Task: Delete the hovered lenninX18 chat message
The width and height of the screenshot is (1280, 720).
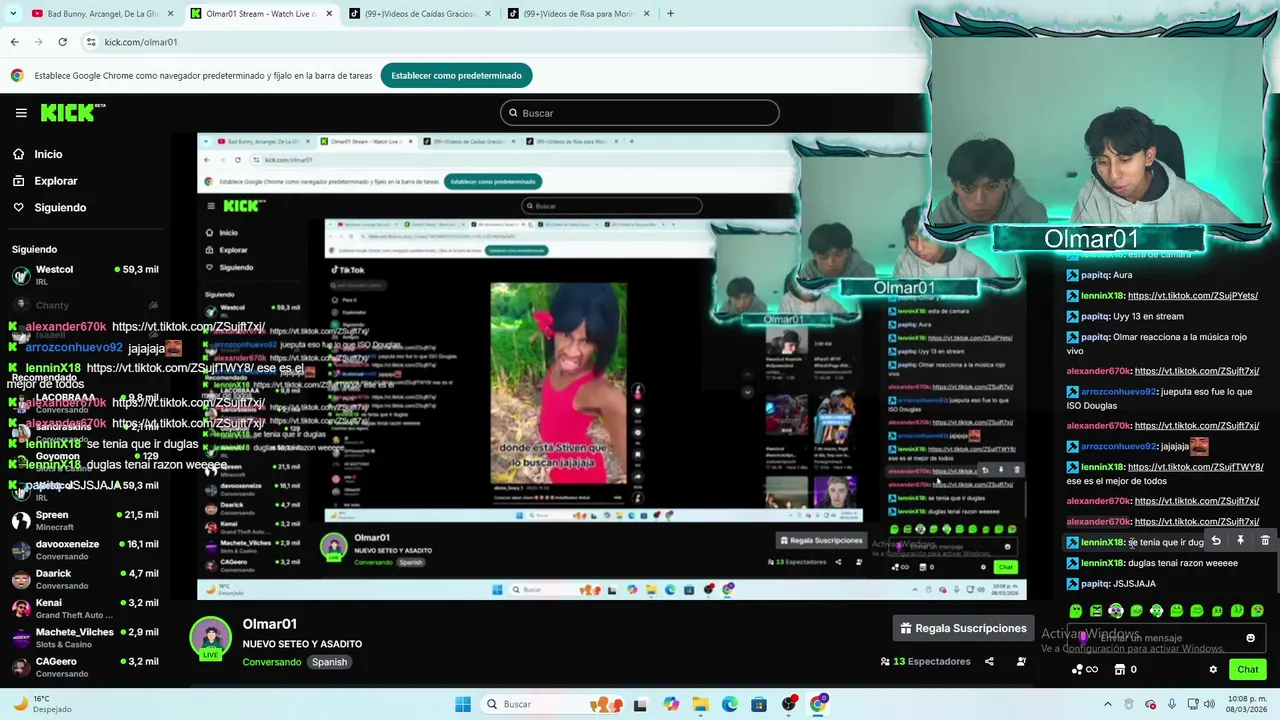Action: coord(1265,541)
